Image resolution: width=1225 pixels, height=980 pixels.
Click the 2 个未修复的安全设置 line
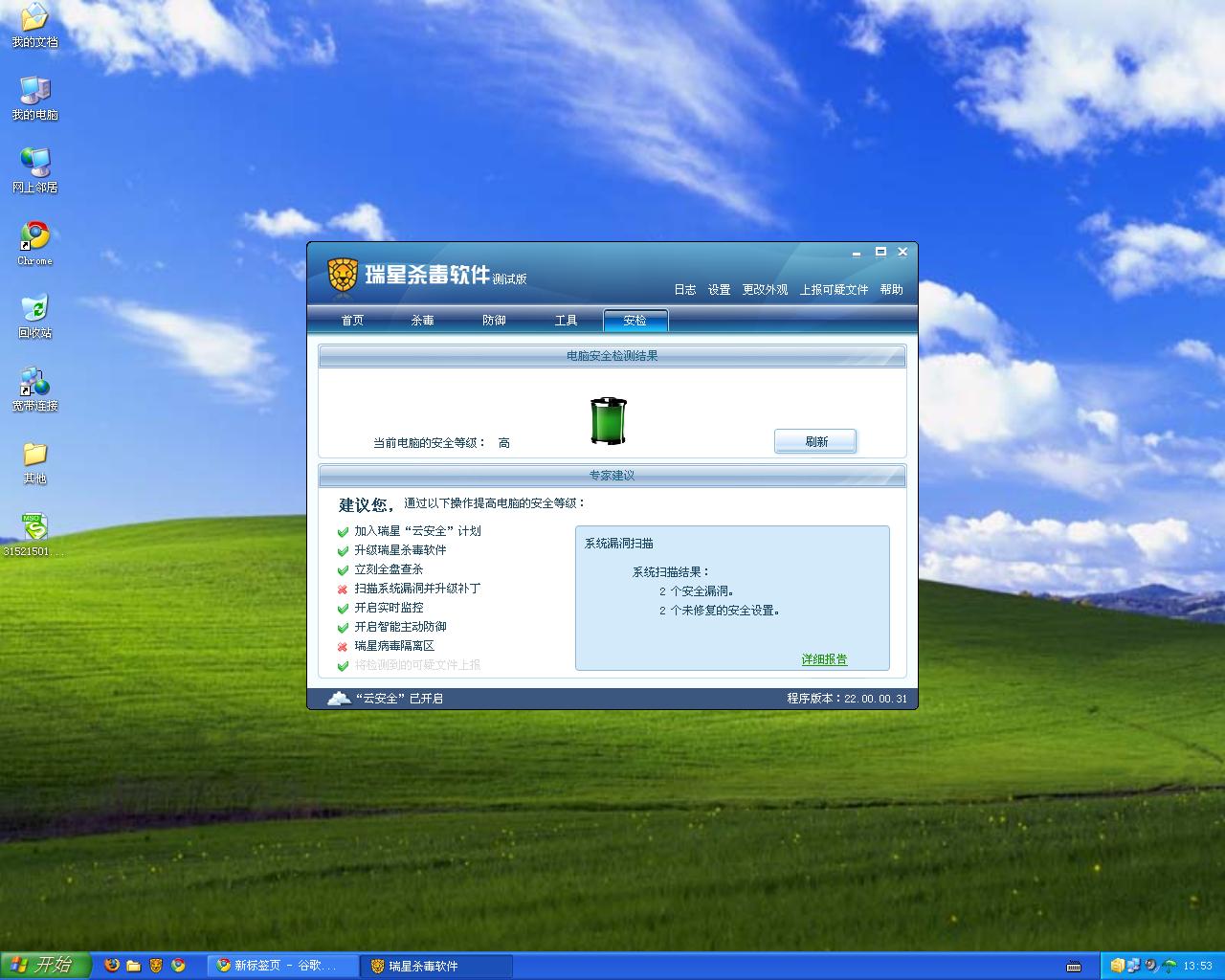coord(720,611)
